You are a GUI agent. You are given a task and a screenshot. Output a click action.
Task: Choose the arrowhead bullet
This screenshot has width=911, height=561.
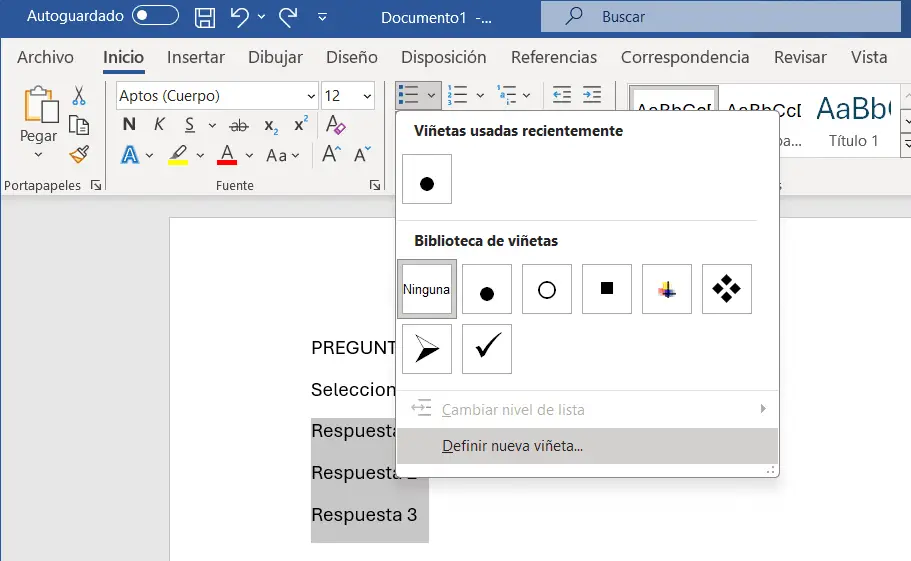tap(426, 349)
